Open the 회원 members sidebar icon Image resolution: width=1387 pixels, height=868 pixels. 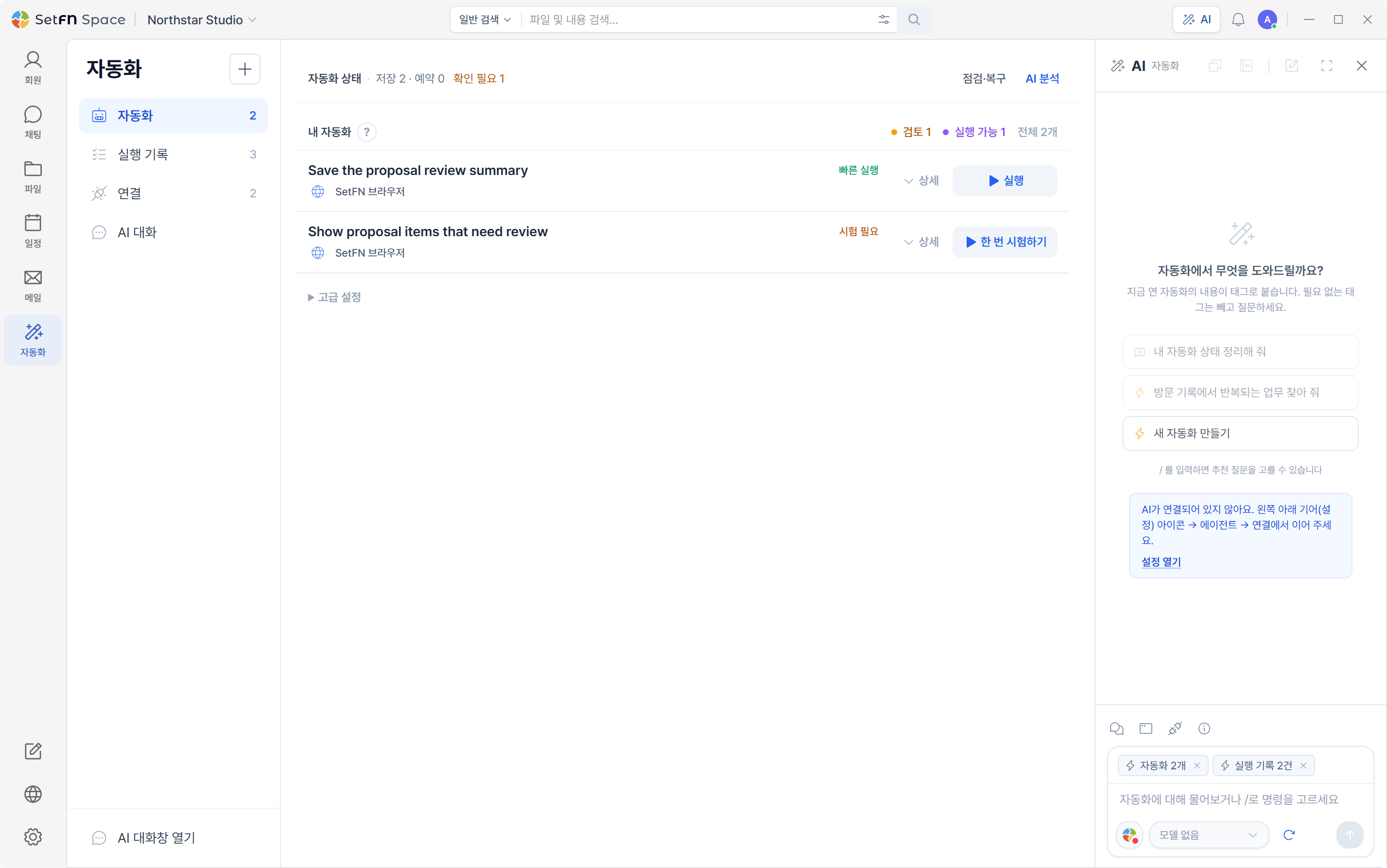33,68
